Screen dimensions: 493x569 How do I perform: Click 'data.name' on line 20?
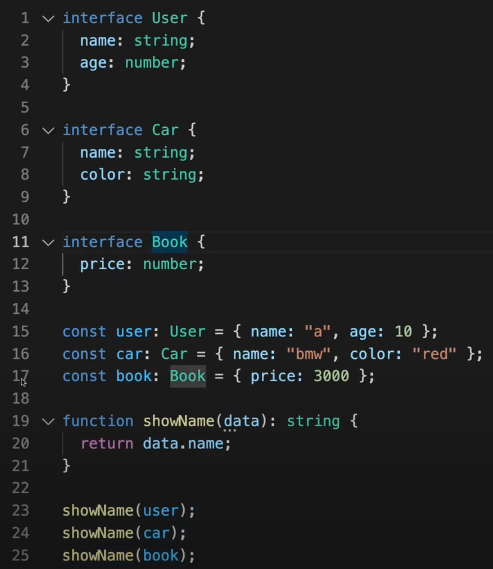click(x=183, y=444)
